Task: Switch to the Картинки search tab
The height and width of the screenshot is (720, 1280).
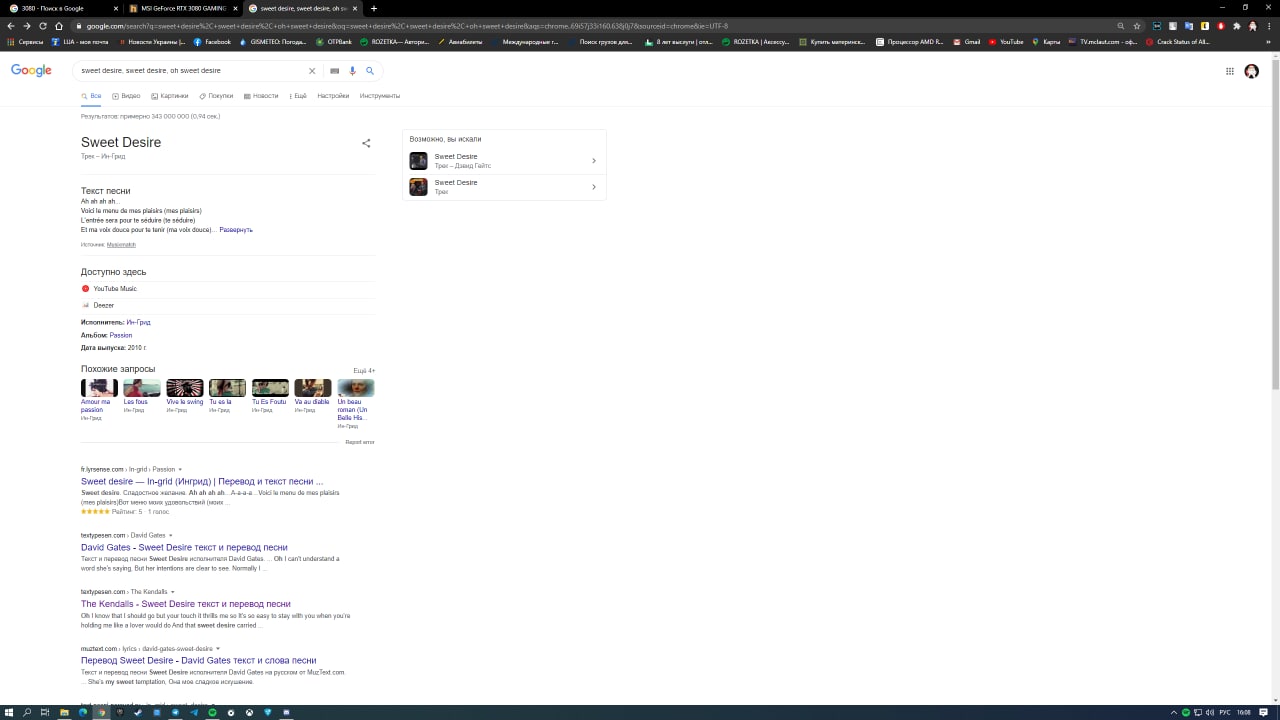Action: (170, 96)
